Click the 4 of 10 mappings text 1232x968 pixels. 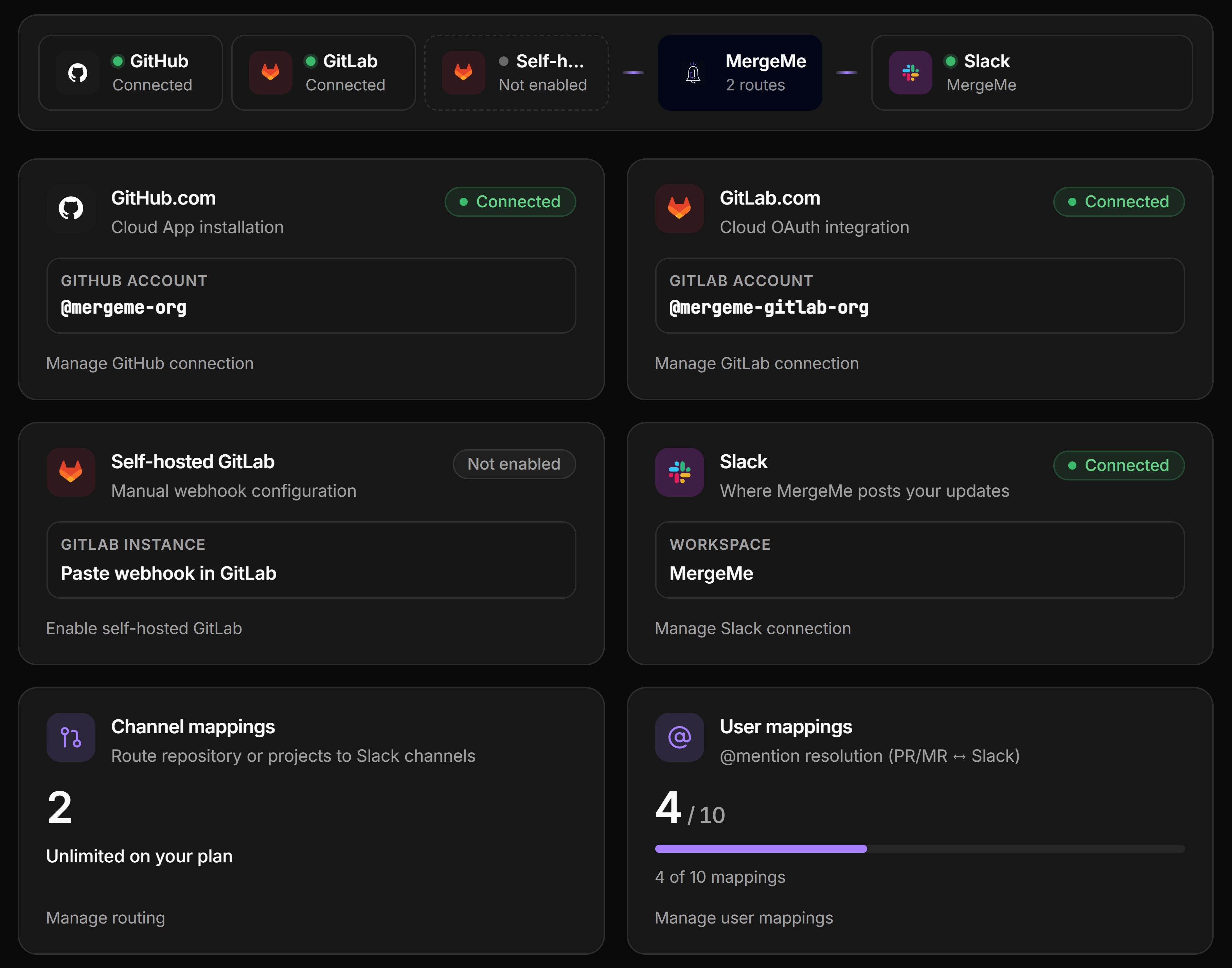click(x=720, y=877)
